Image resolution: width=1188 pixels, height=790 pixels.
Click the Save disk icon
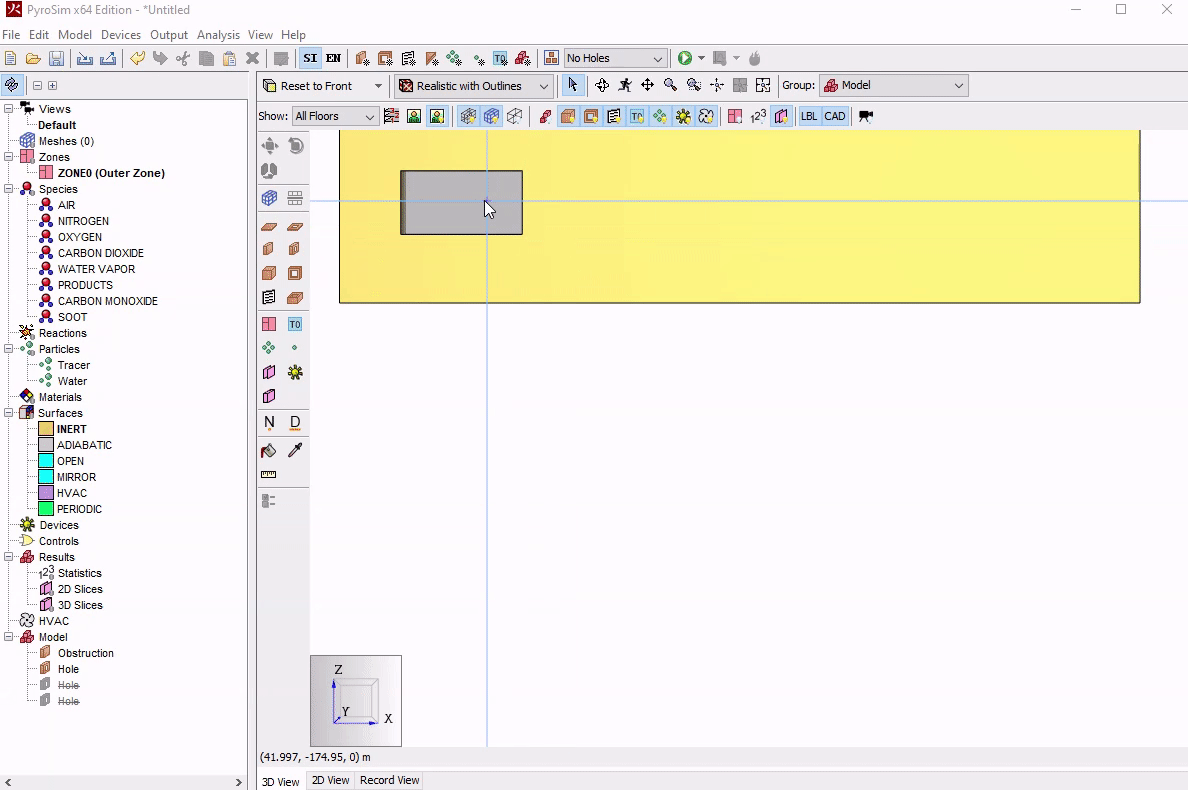click(x=57, y=59)
